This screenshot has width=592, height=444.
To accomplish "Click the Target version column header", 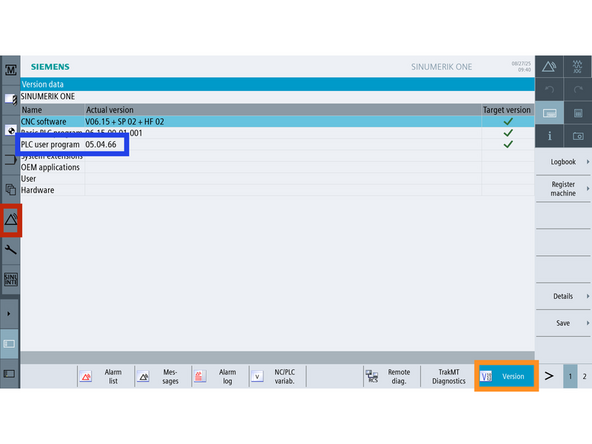I will 507,110.
